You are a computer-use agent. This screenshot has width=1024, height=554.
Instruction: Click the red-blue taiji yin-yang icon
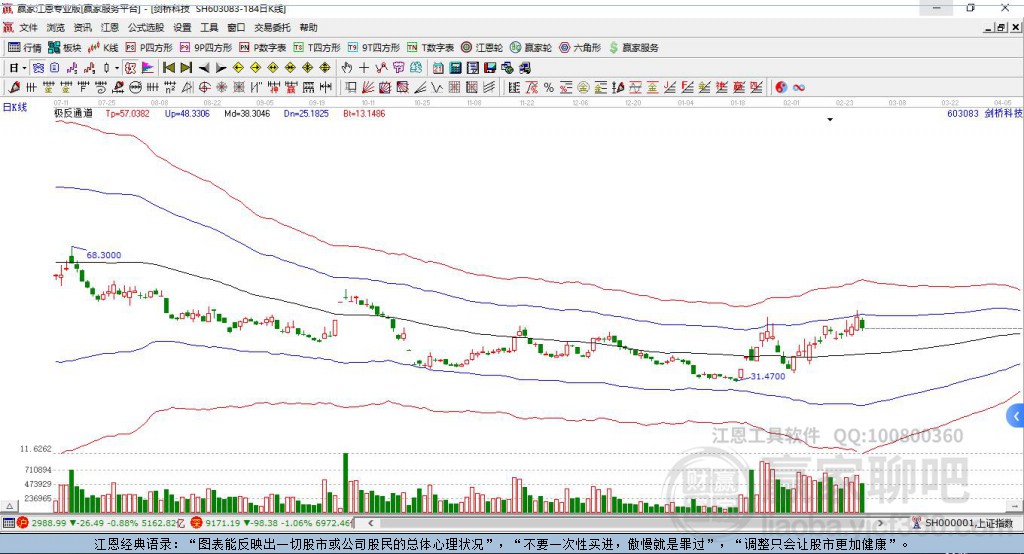781,87
